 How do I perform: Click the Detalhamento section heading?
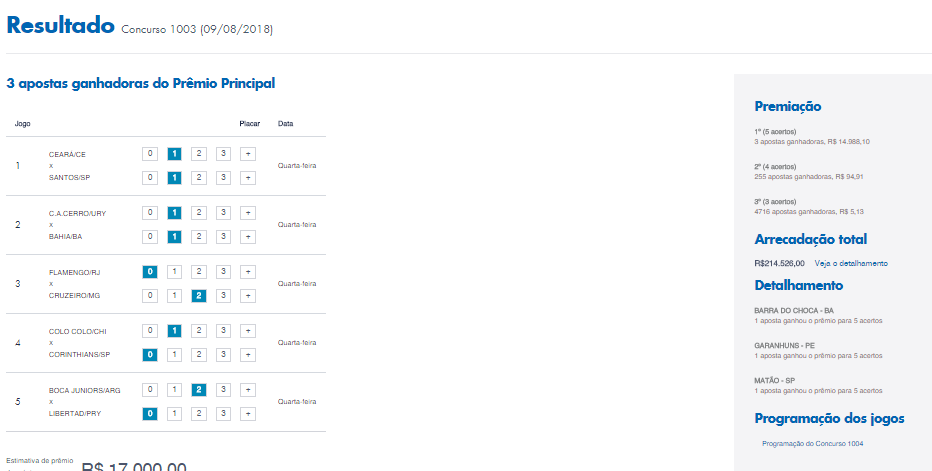point(799,285)
